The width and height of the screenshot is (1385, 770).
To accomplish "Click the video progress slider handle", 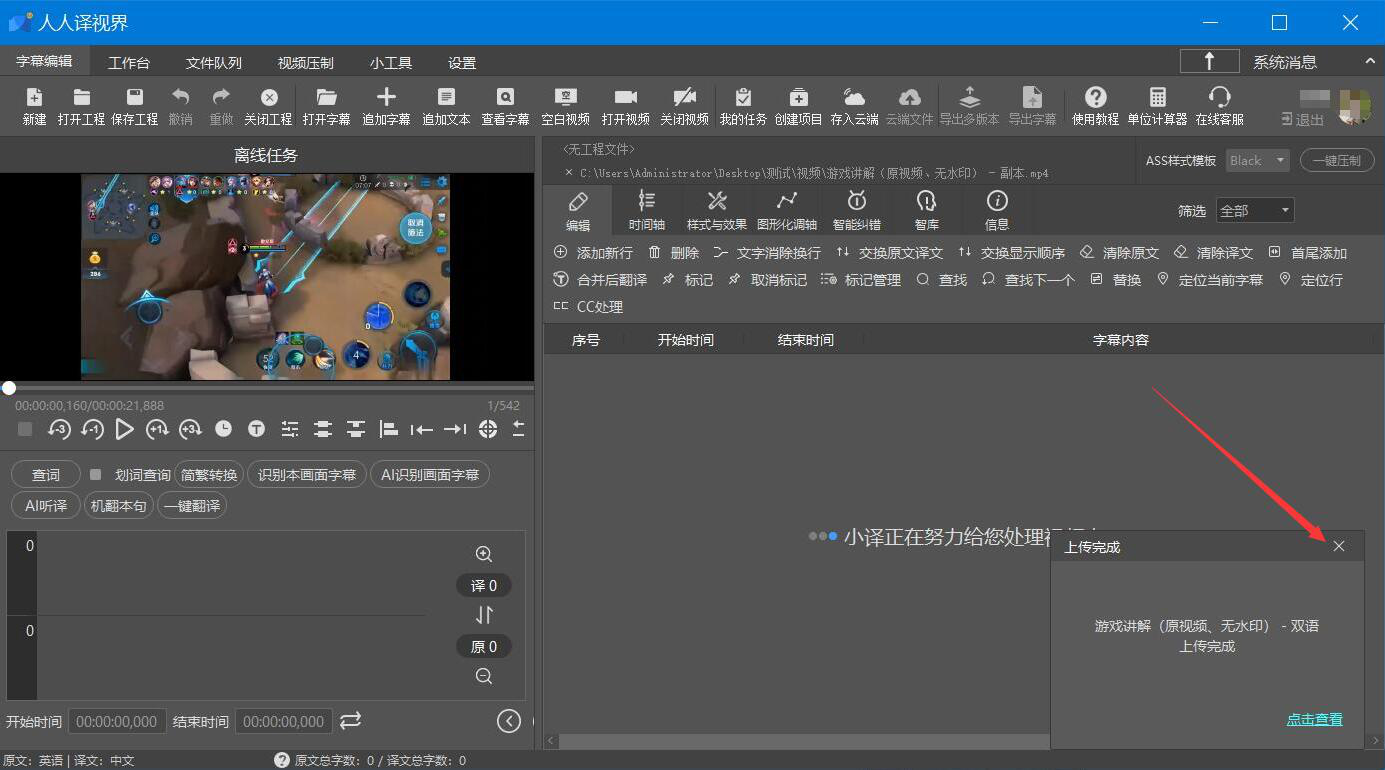I will (9, 388).
